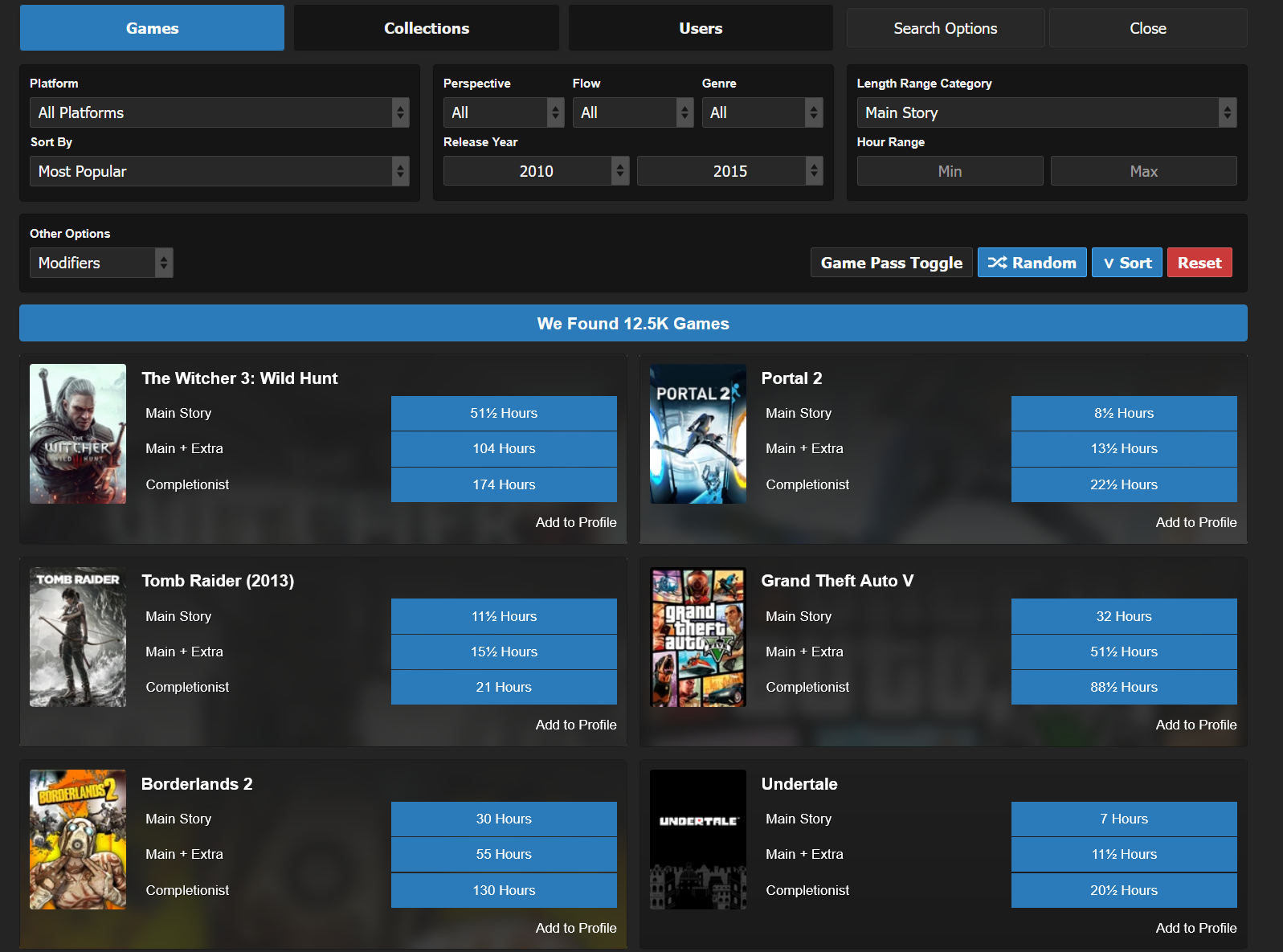Add Portal 2 to profile
Viewport: 1283px width, 952px height.
point(1196,522)
